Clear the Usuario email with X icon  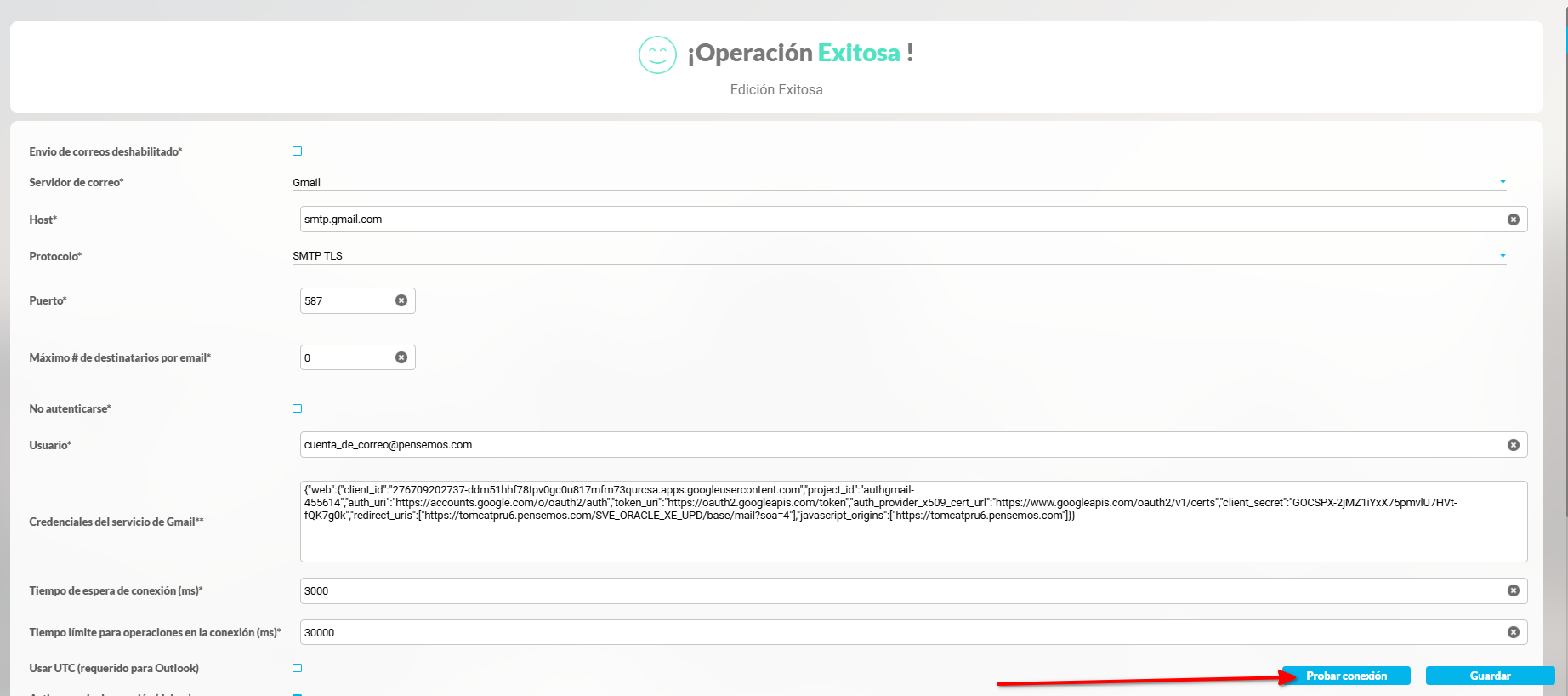point(1513,445)
